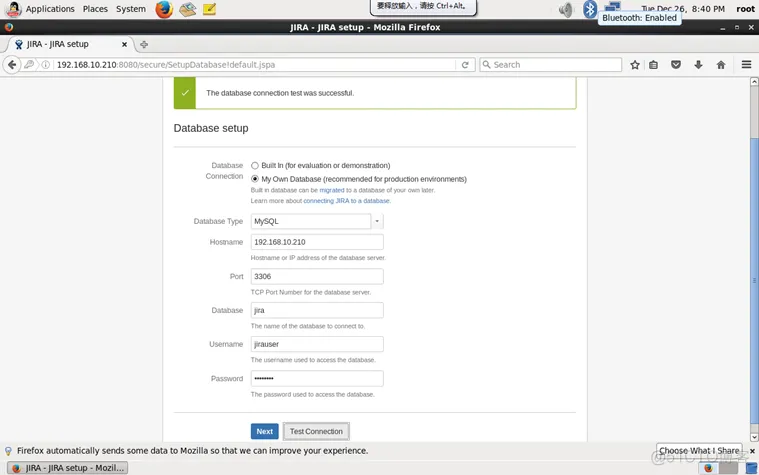The height and width of the screenshot is (475, 759).
Task: Click the vertical scrollbar thumb
Action: click(754, 280)
